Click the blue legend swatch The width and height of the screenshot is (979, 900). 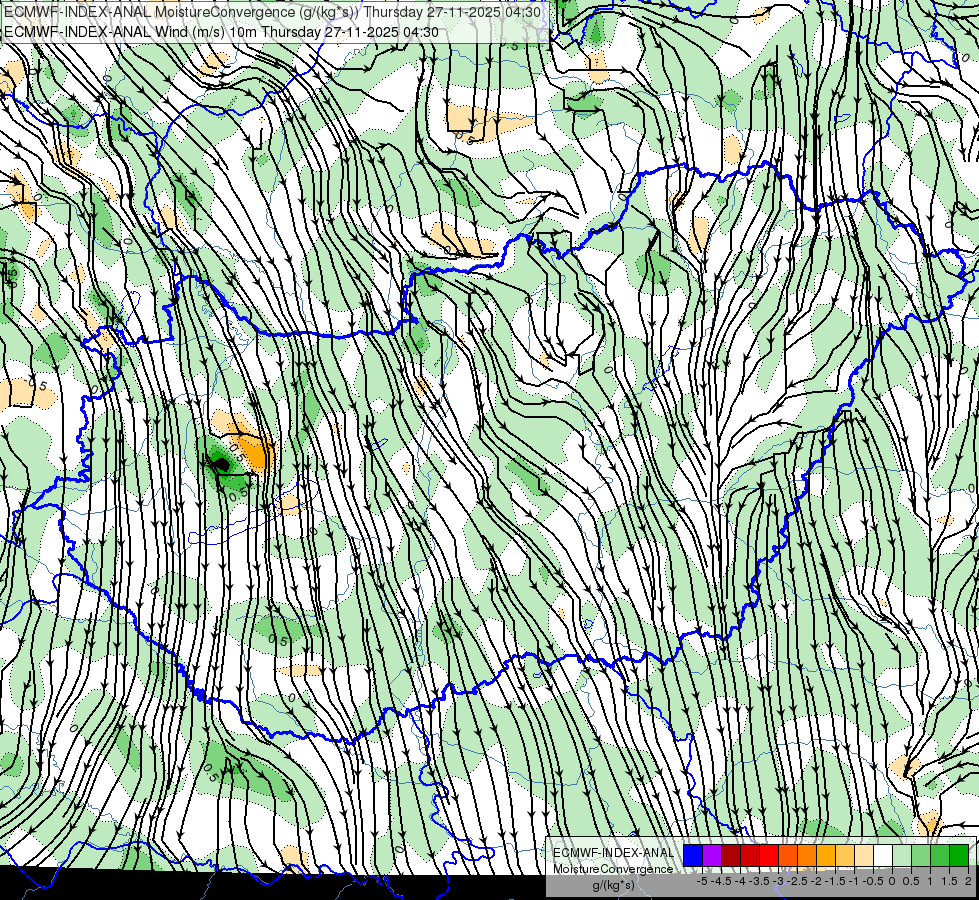point(693,856)
